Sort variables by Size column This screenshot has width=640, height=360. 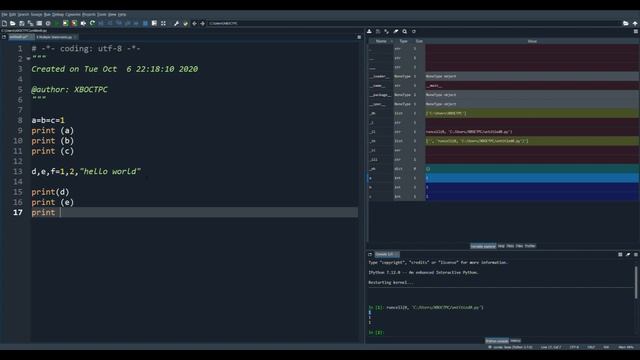click(x=419, y=41)
